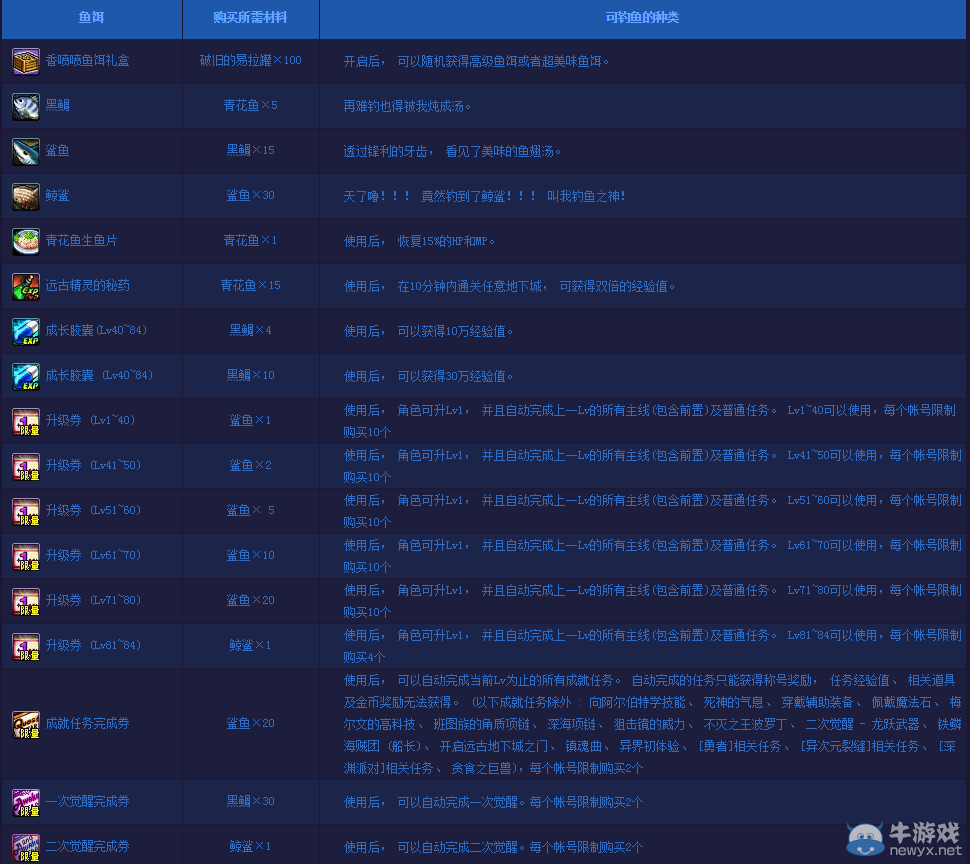
Task: Click the 二次觉醒完成券 icon
Action: pos(26,846)
